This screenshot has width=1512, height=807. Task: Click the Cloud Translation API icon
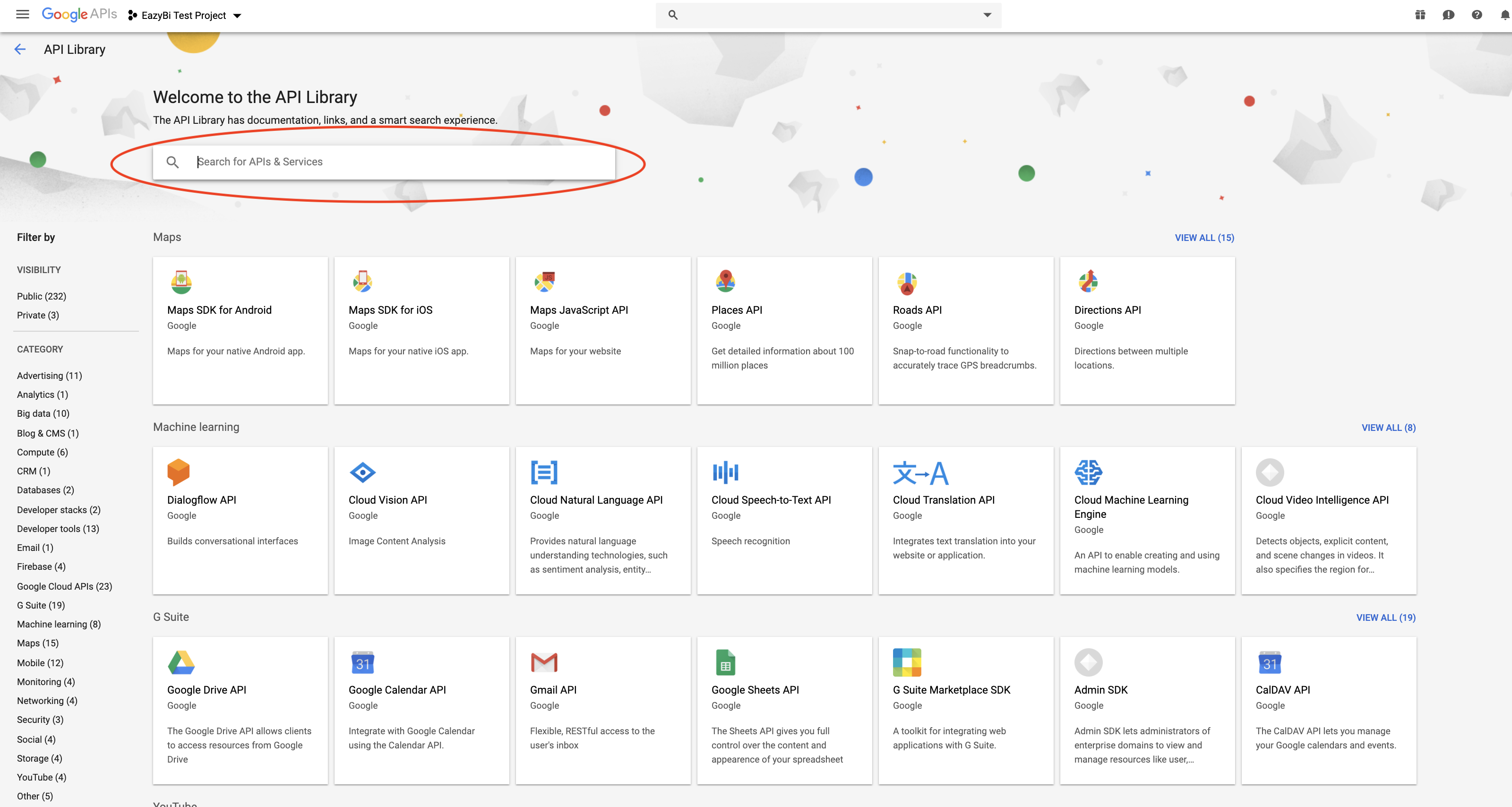coord(920,472)
